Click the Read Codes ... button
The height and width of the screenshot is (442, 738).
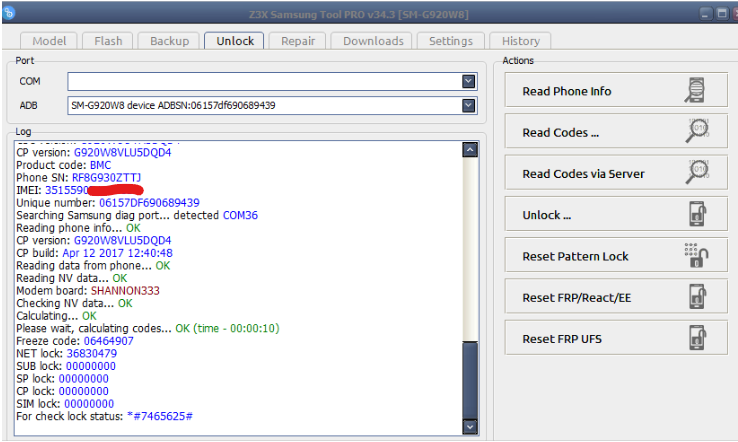coord(616,131)
